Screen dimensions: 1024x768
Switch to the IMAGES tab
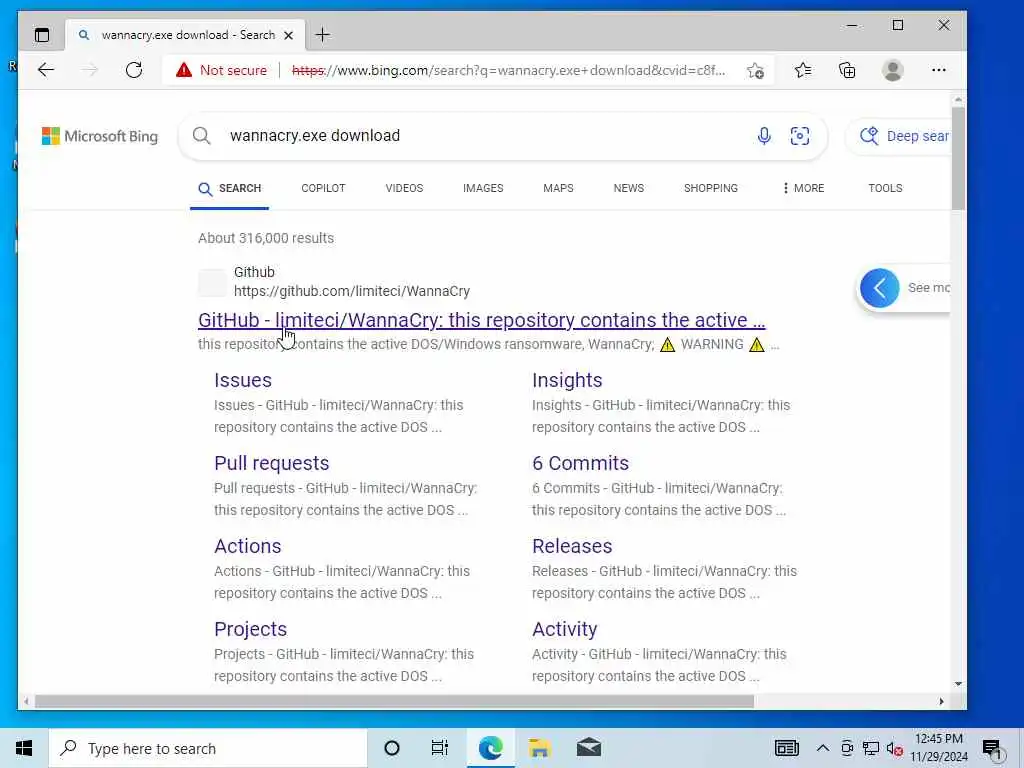coord(483,188)
